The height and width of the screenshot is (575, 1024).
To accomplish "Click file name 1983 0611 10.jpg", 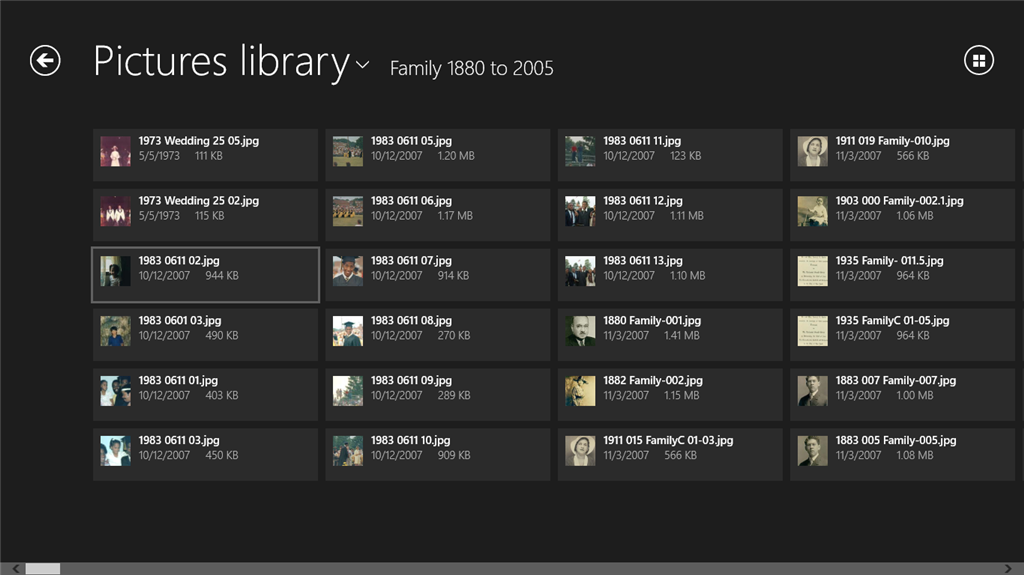I will 411,441.
